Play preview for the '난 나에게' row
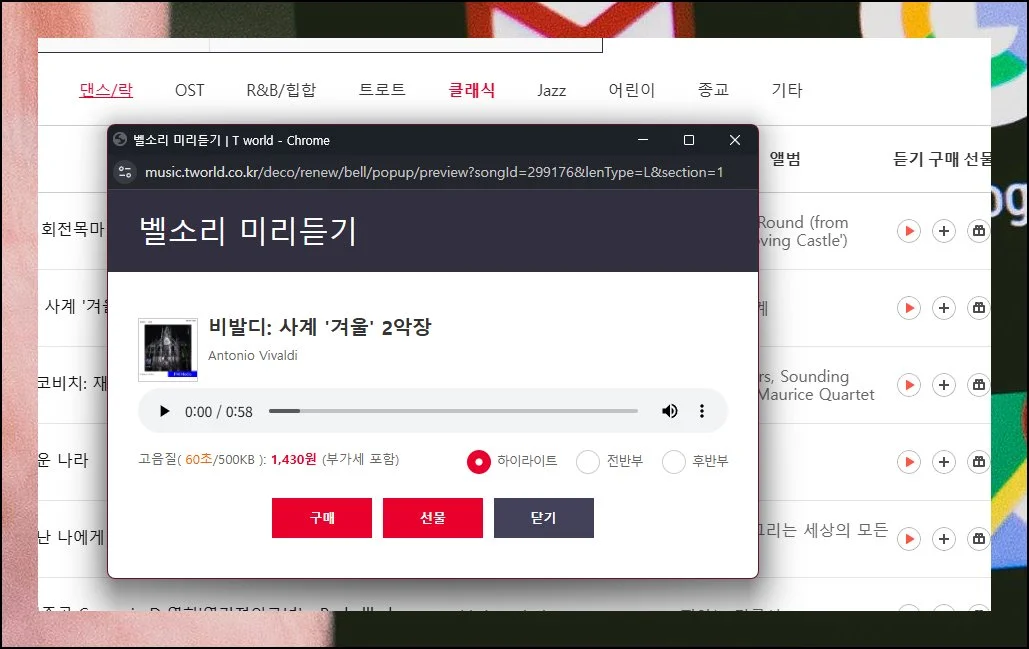Screen dimensions: 1029x649 click(908, 539)
